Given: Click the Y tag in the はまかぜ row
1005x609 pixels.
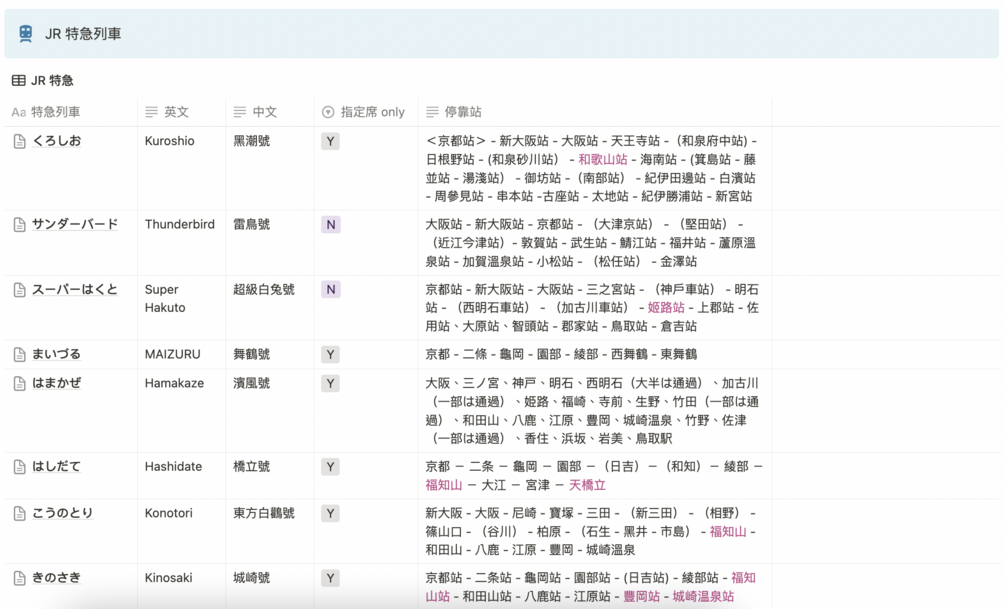Looking at the screenshot, I should pos(330,383).
